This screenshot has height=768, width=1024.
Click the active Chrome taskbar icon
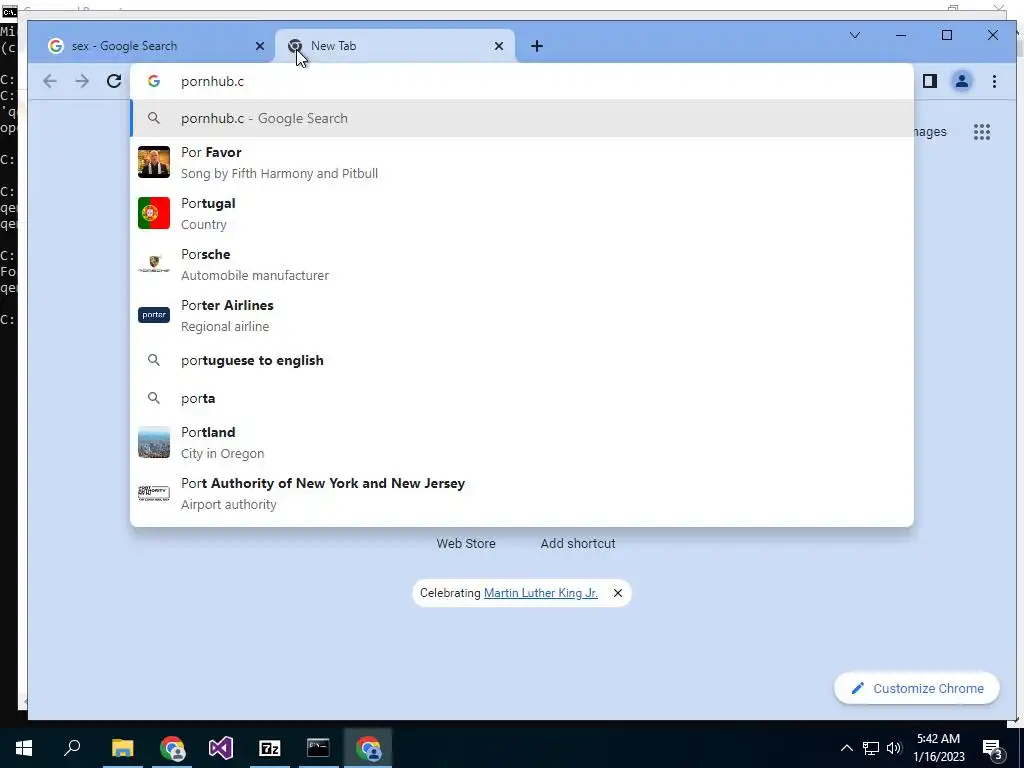pyautogui.click(x=368, y=748)
